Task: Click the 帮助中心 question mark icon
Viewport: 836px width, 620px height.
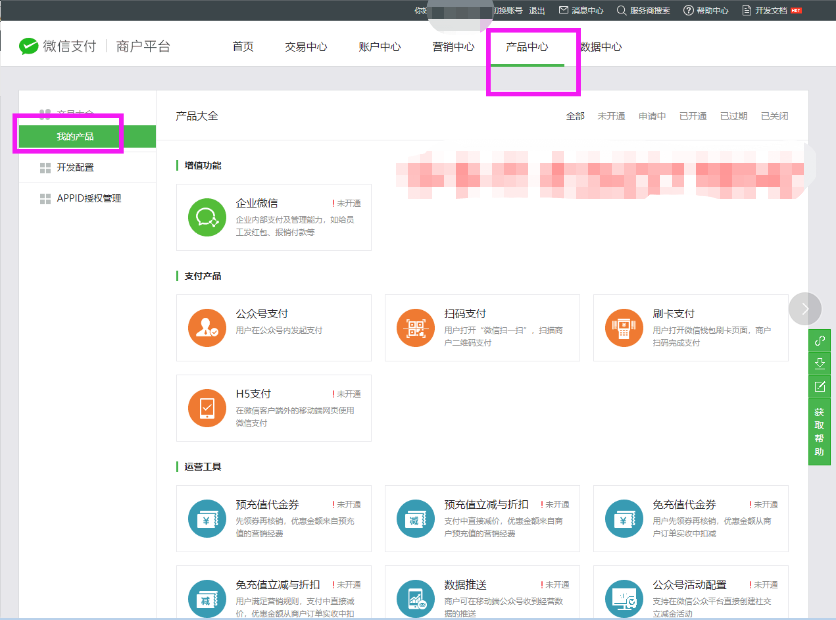Action: tap(688, 10)
